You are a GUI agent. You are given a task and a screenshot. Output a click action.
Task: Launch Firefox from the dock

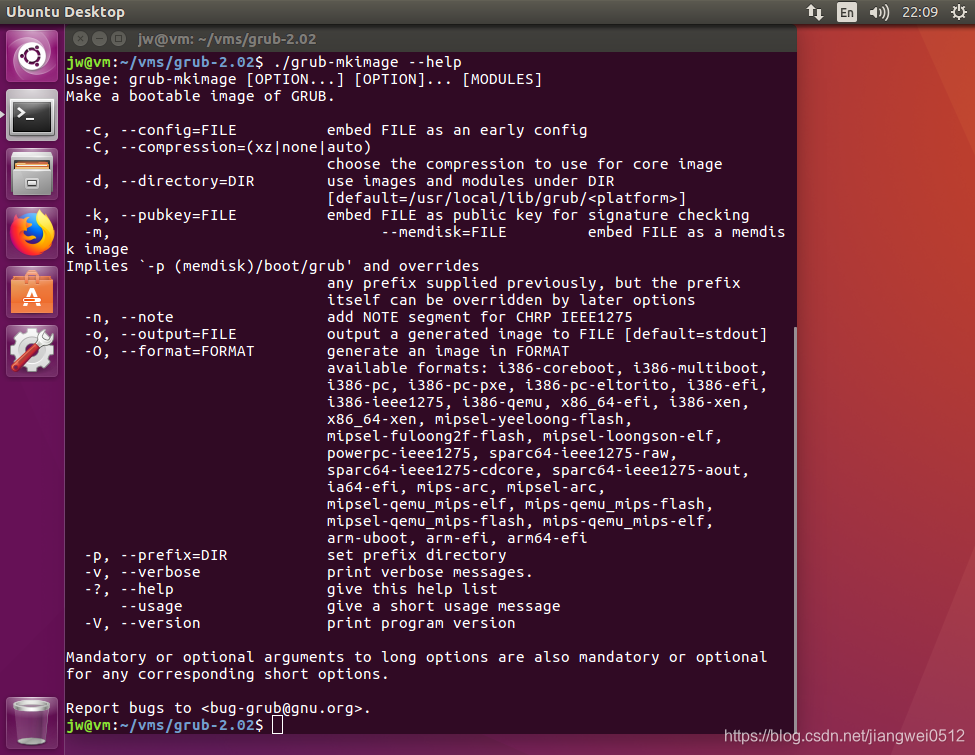pyautogui.click(x=32, y=233)
